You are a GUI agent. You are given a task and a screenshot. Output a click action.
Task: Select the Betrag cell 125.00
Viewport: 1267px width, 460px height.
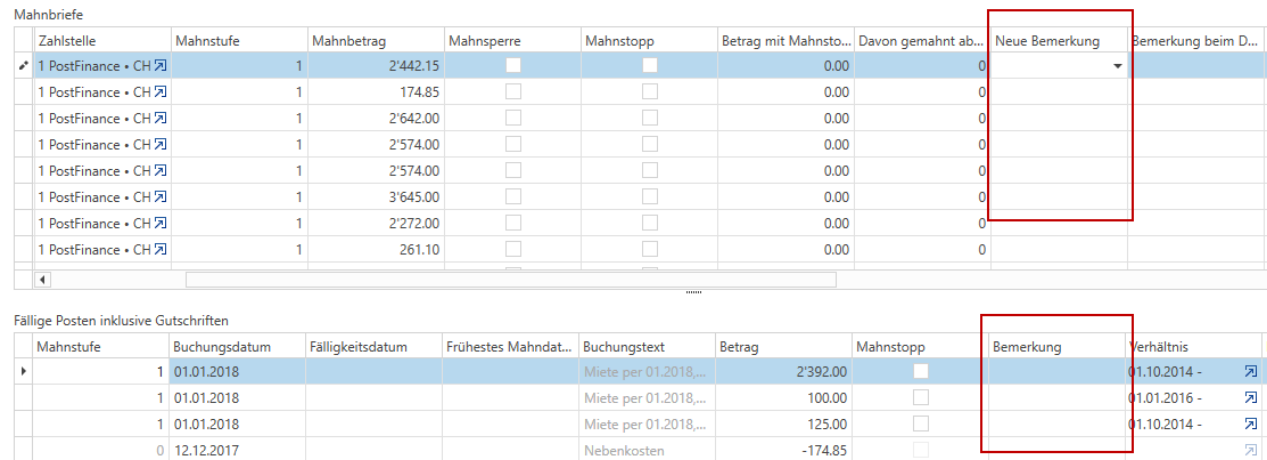click(x=784, y=423)
